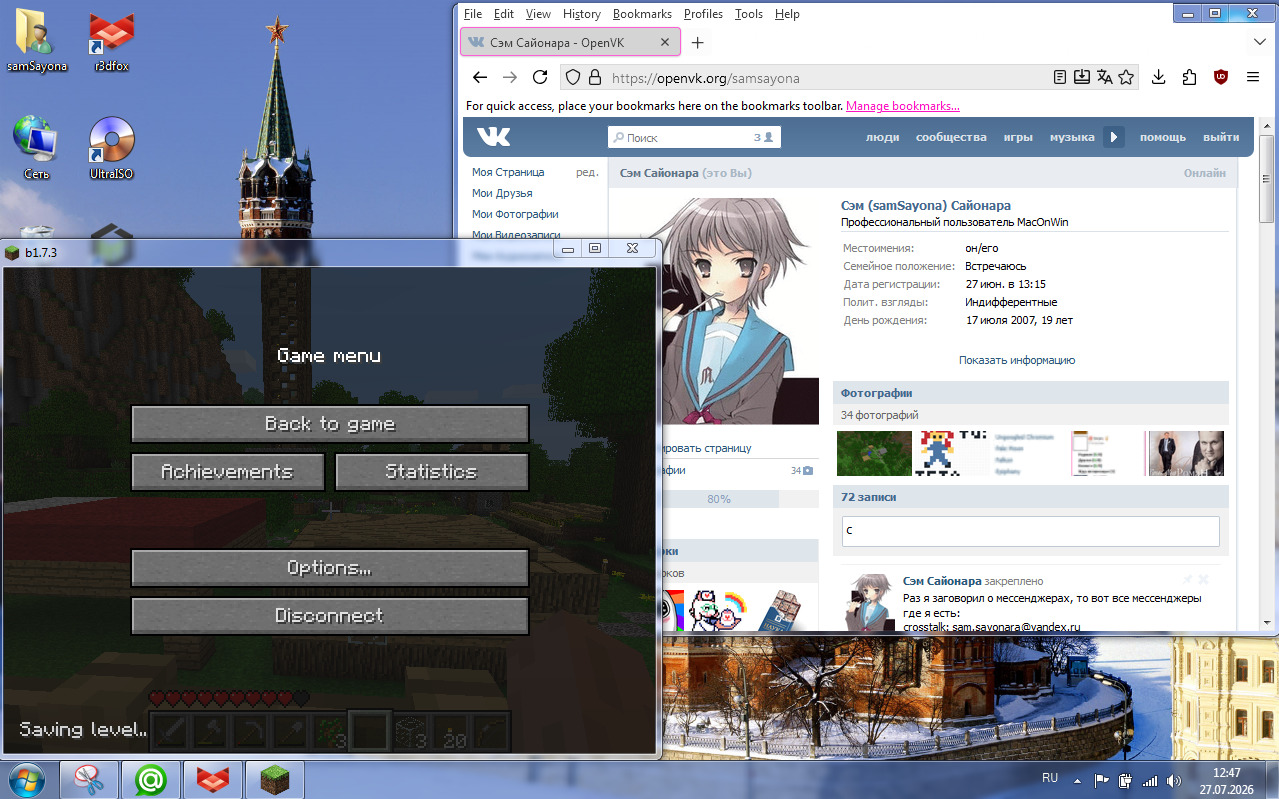Viewport: 1279px width, 799px height.
Task: Show hidden system tray icons
Action: (1077, 780)
